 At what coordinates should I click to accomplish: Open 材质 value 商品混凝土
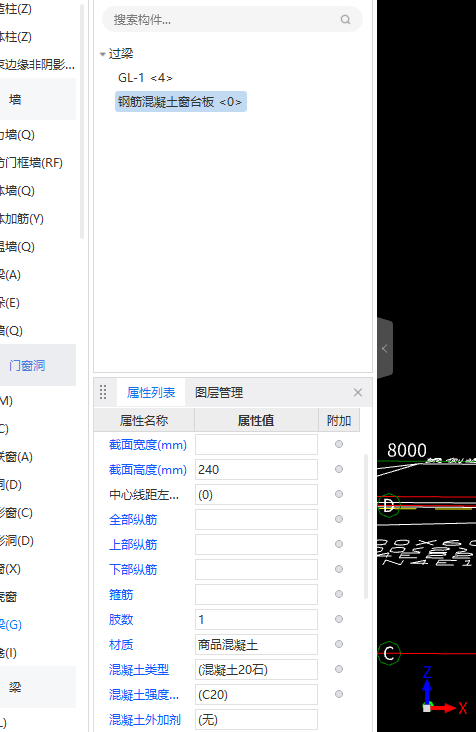[x=256, y=645]
